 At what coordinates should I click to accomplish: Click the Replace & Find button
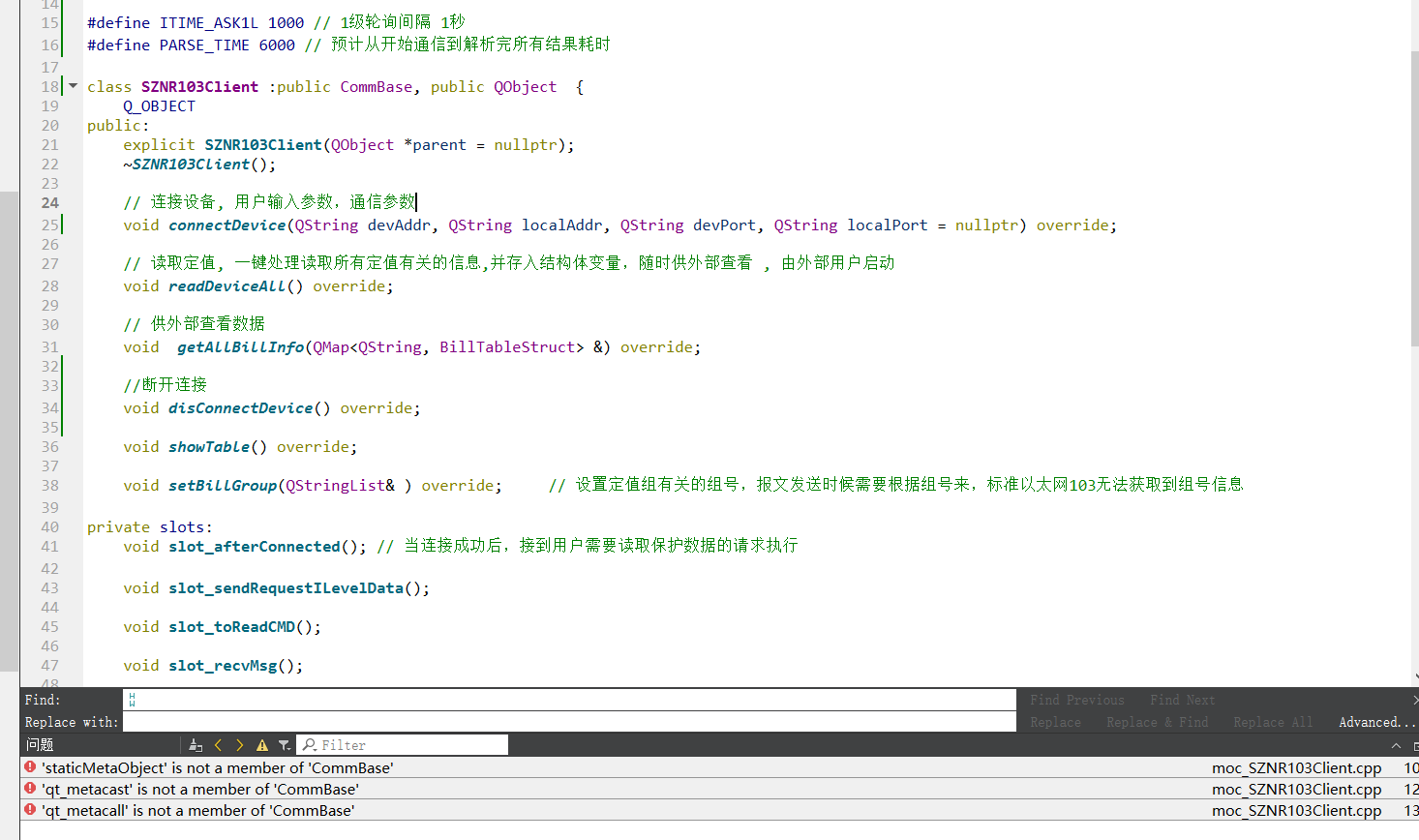(x=1158, y=722)
